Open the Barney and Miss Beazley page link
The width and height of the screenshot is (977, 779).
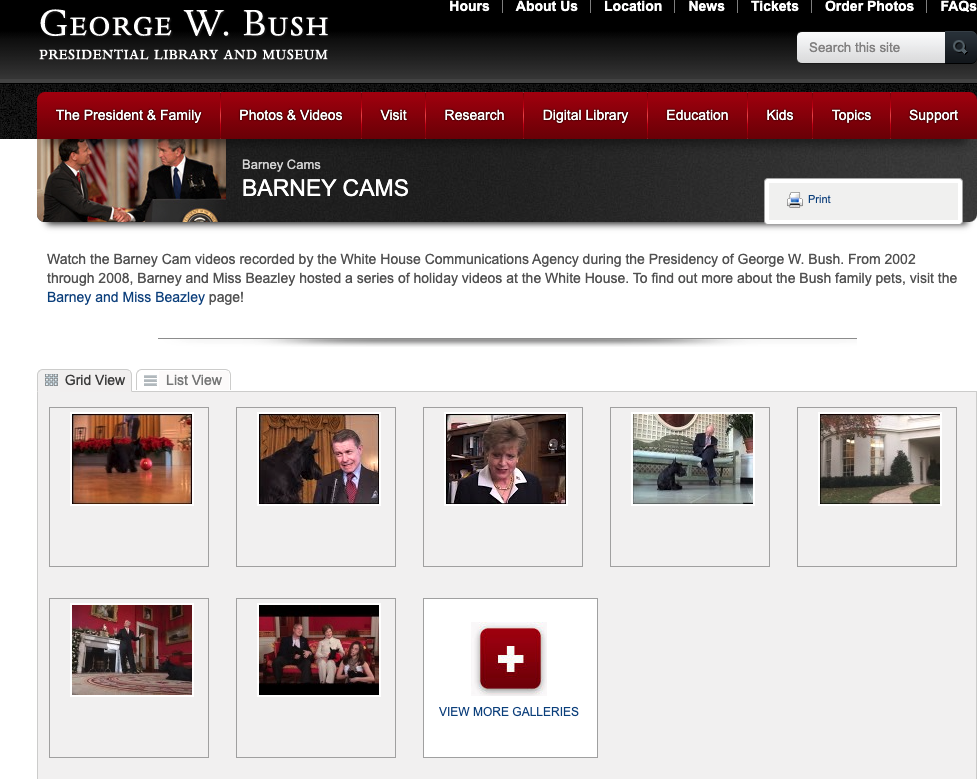[126, 297]
